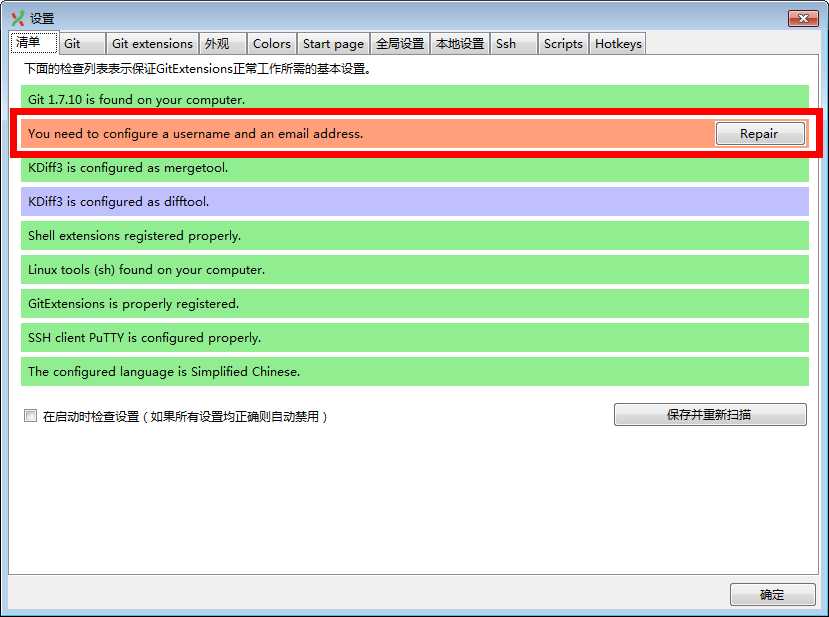
Task: Open the Git extensions tab
Action: [152, 44]
